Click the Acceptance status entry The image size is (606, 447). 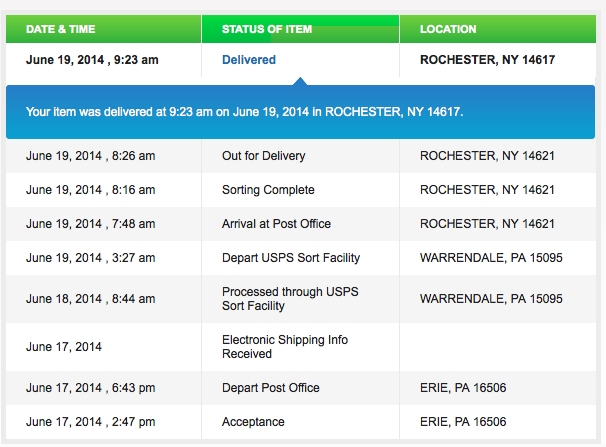coord(253,422)
